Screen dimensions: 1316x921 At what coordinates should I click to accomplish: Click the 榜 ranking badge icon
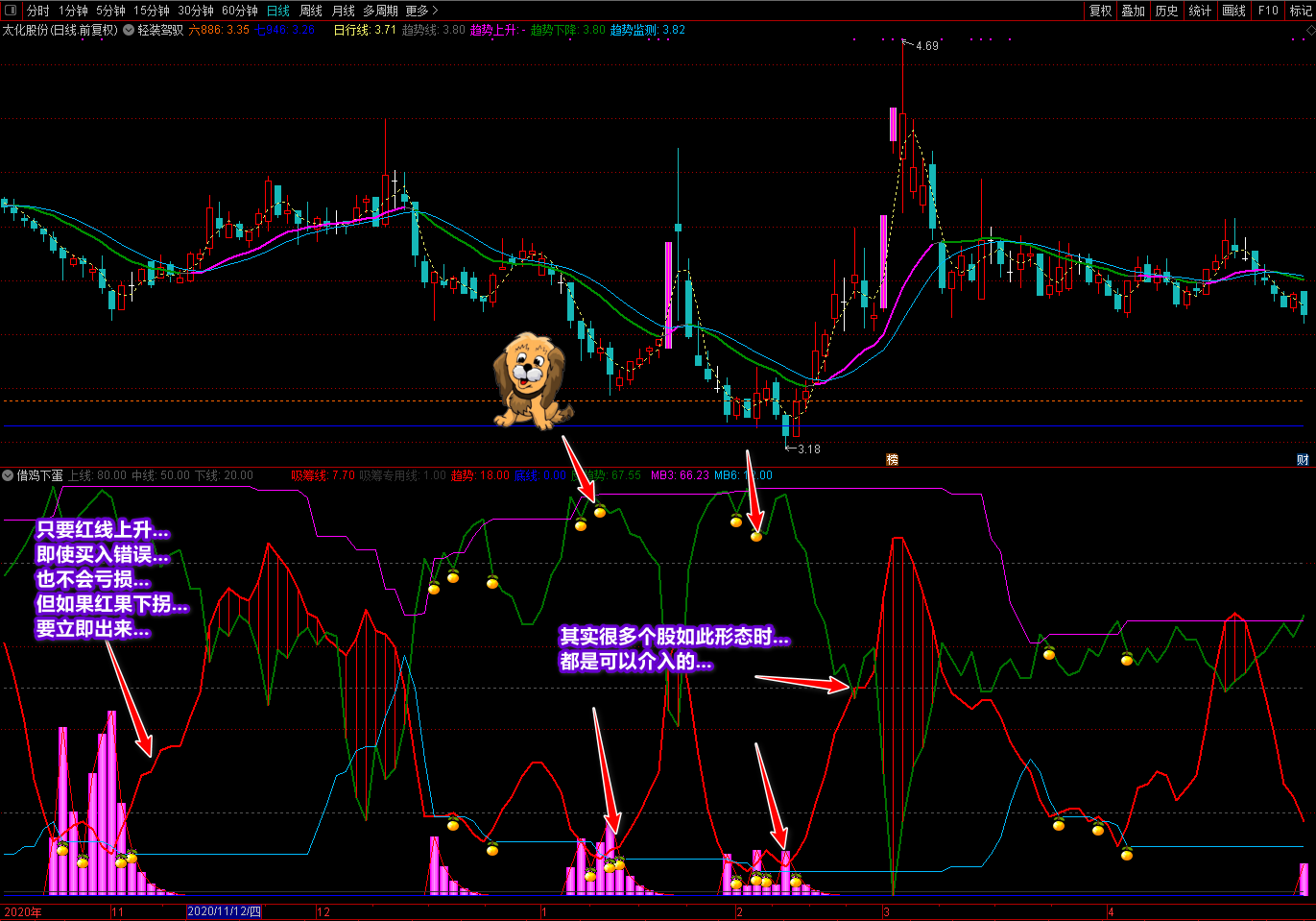(892, 460)
